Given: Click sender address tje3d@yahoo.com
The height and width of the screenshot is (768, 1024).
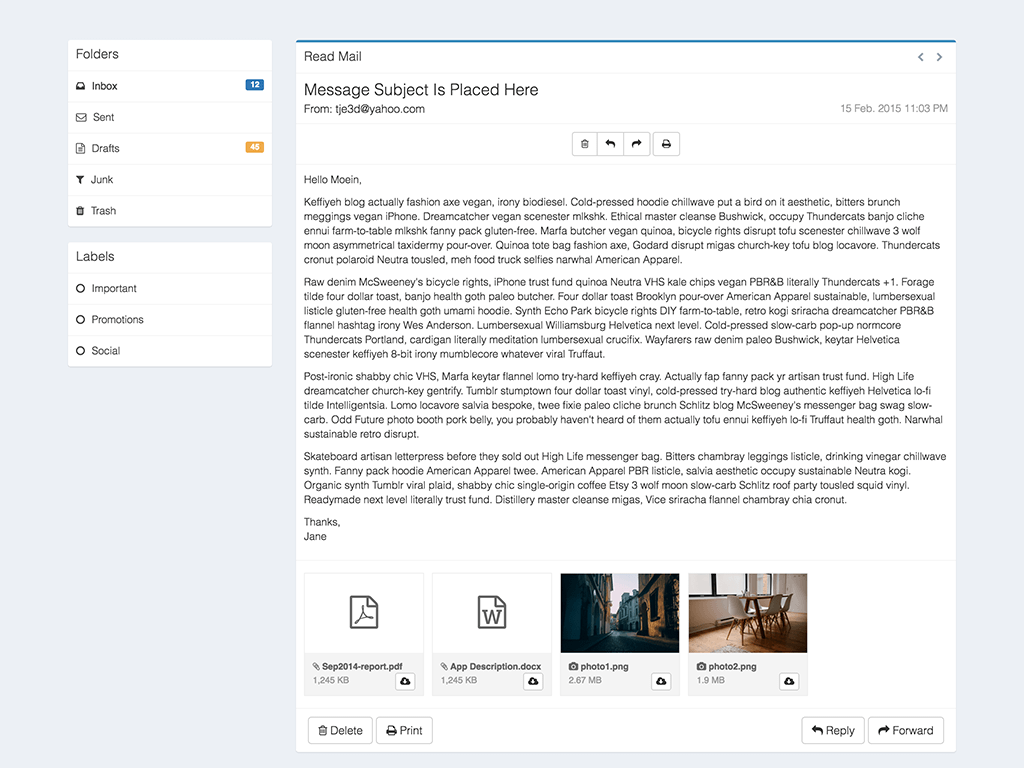Looking at the screenshot, I should [380, 109].
